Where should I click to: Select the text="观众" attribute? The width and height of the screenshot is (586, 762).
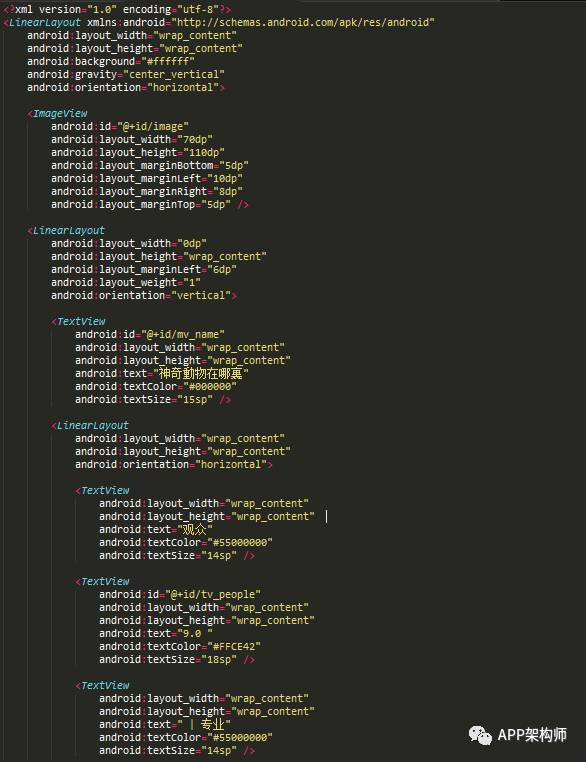(155, 529)
